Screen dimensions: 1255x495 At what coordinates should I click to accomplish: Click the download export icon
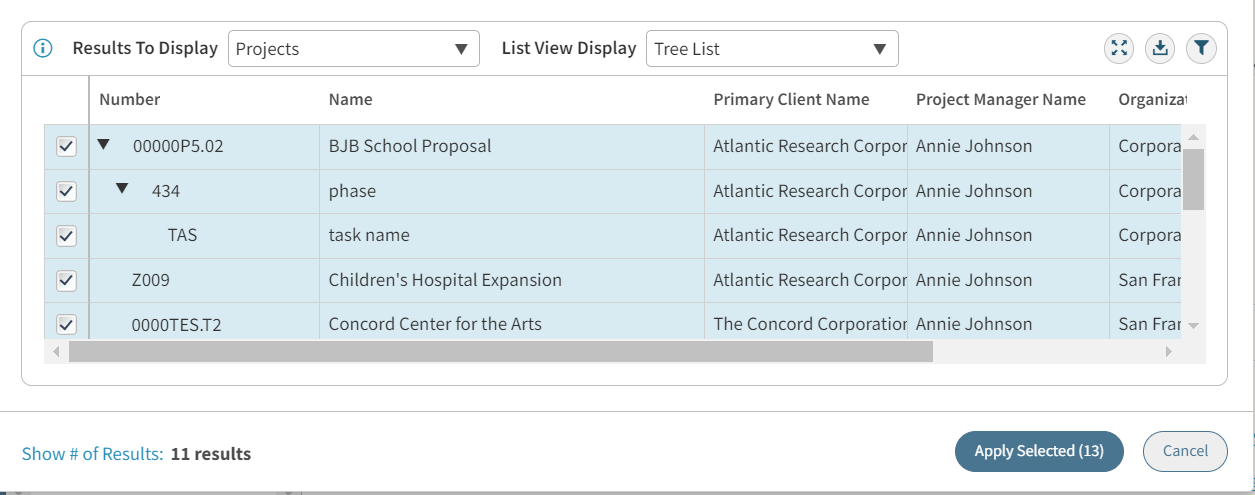pos(1159,48)
